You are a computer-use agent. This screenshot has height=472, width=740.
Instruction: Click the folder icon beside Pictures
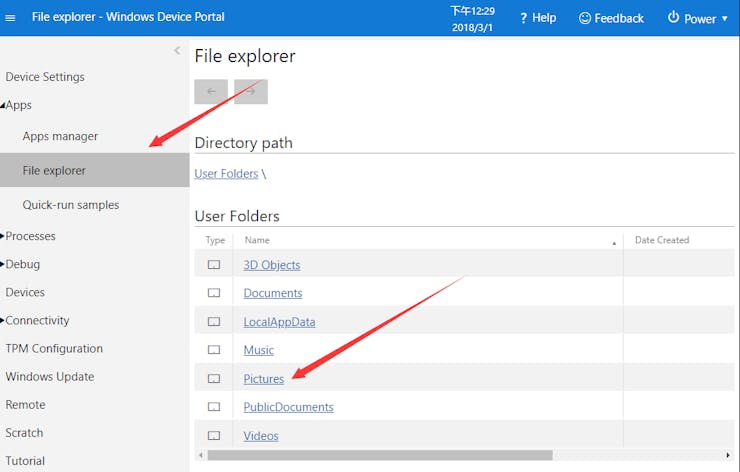click(x=214, y=379)
